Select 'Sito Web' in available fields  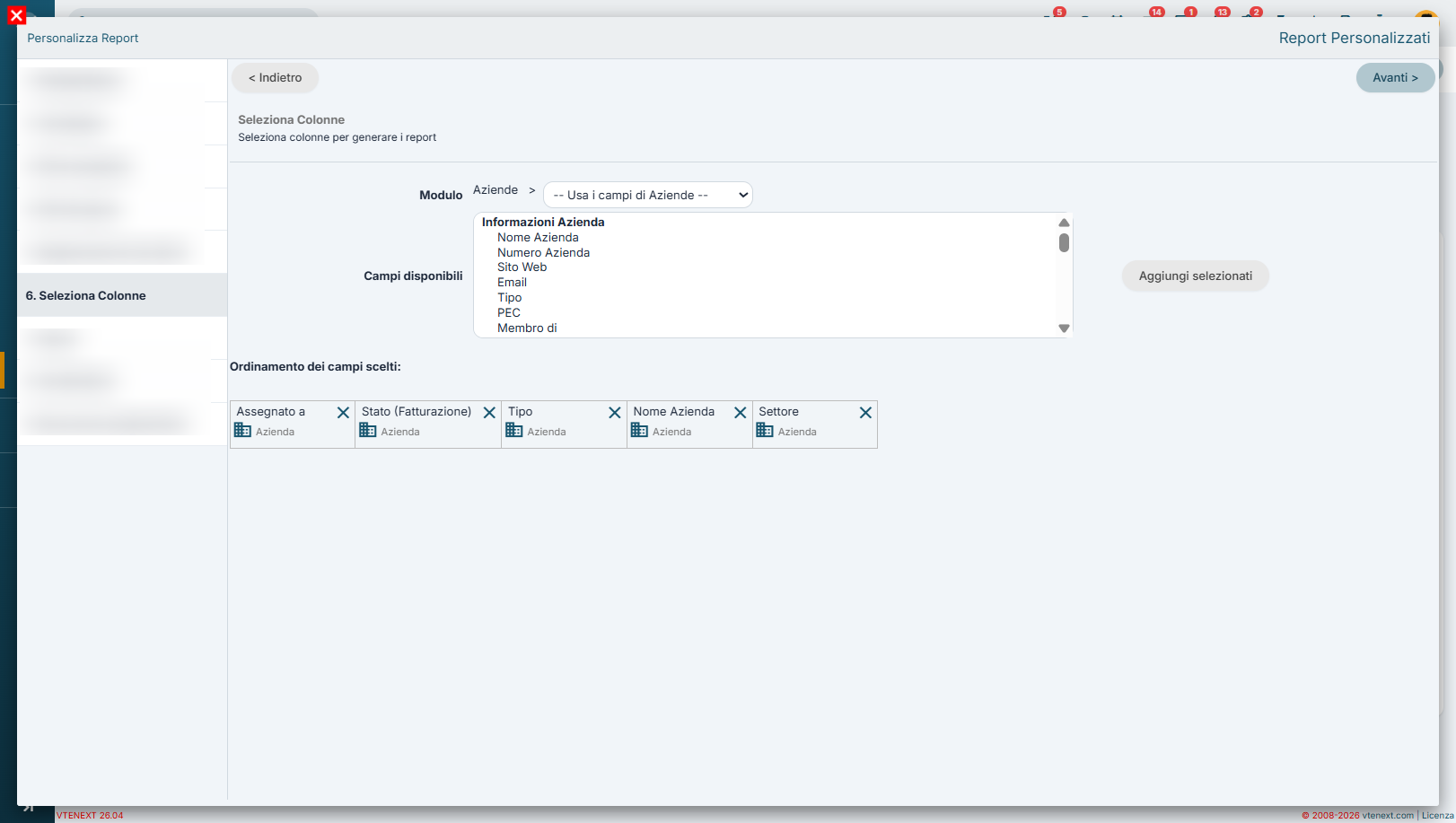(x=522, y=267)
